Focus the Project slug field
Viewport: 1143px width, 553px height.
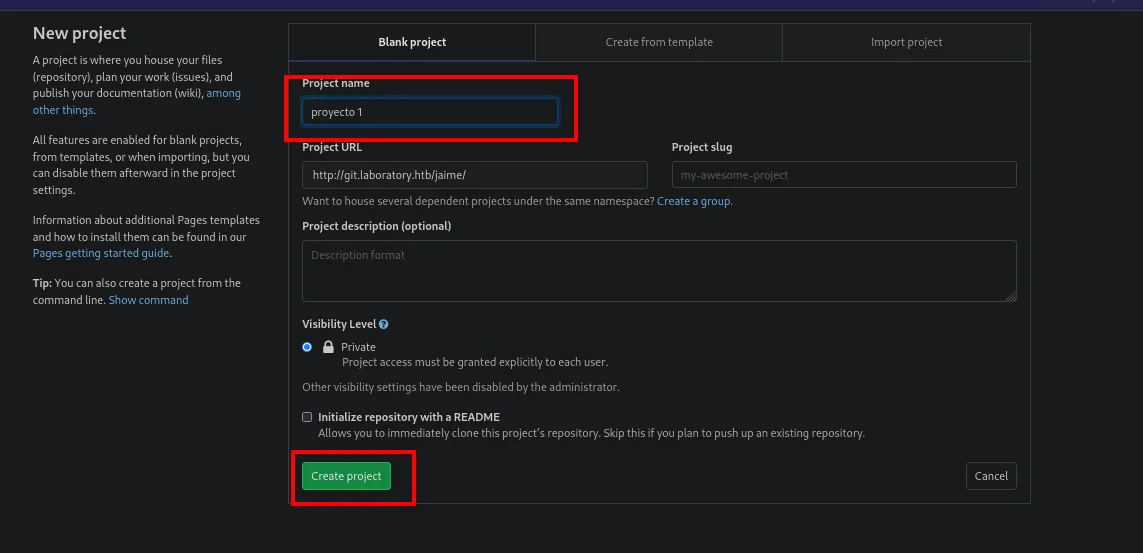[844, 175]
